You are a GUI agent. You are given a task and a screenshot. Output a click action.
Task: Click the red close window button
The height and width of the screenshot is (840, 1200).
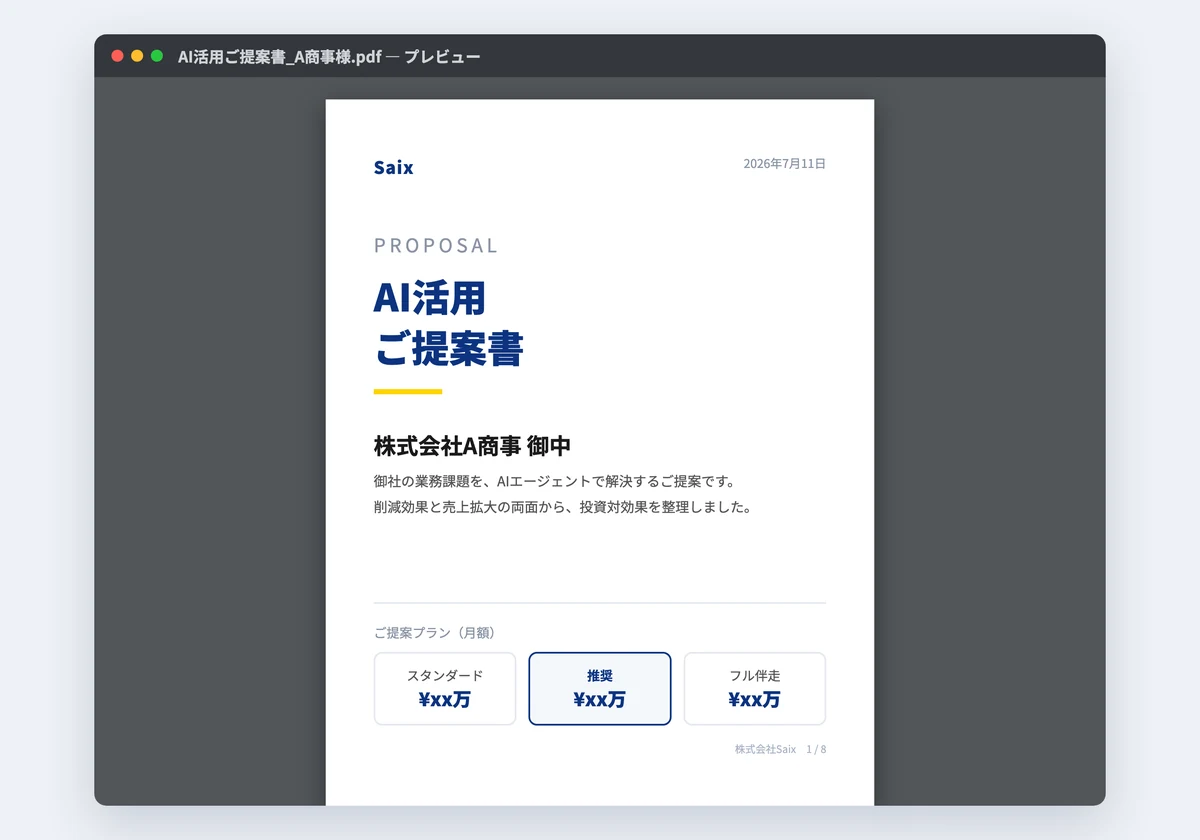(117, 56)
